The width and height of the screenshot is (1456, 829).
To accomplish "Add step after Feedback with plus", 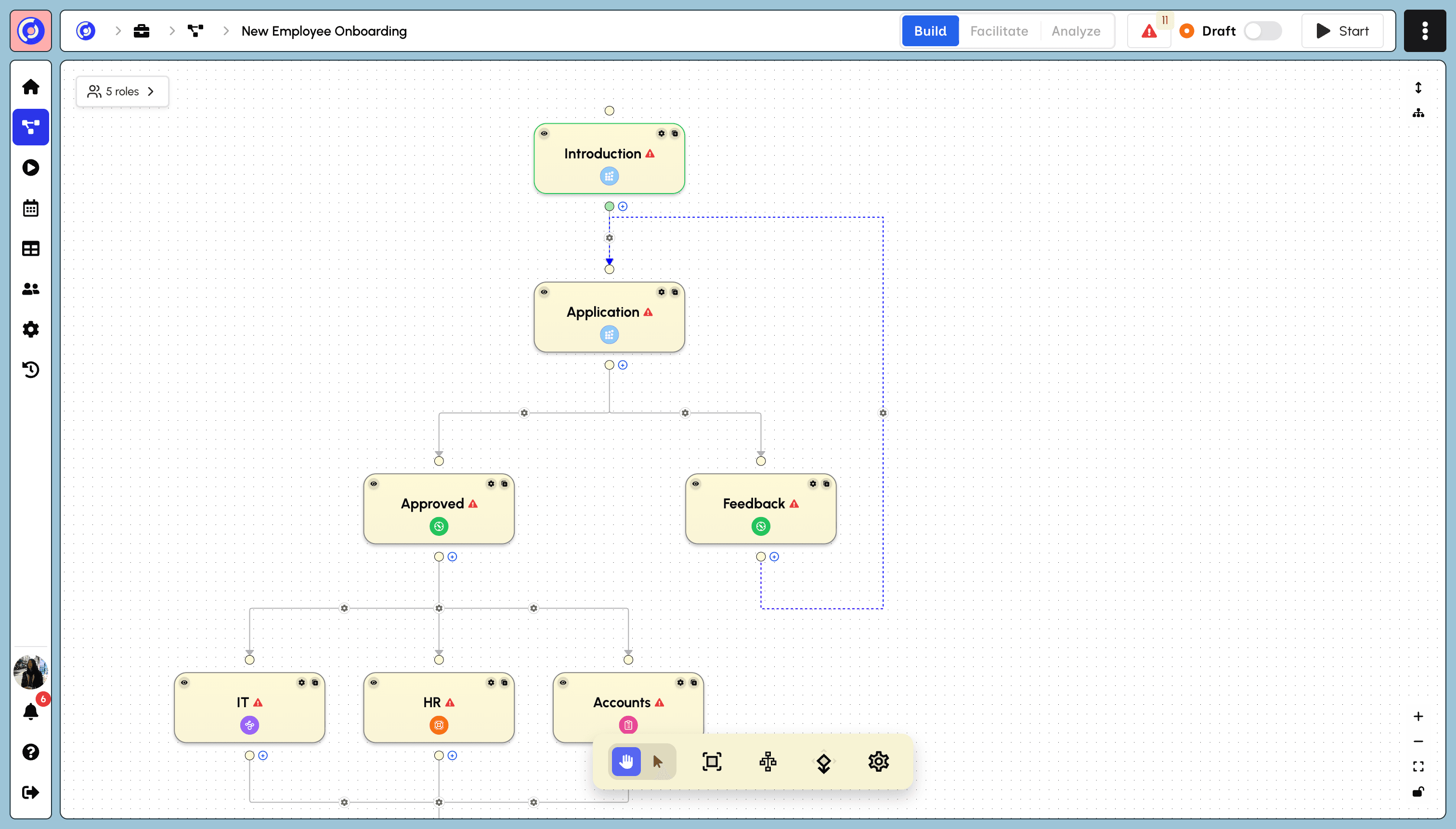I will click(774, 557).
